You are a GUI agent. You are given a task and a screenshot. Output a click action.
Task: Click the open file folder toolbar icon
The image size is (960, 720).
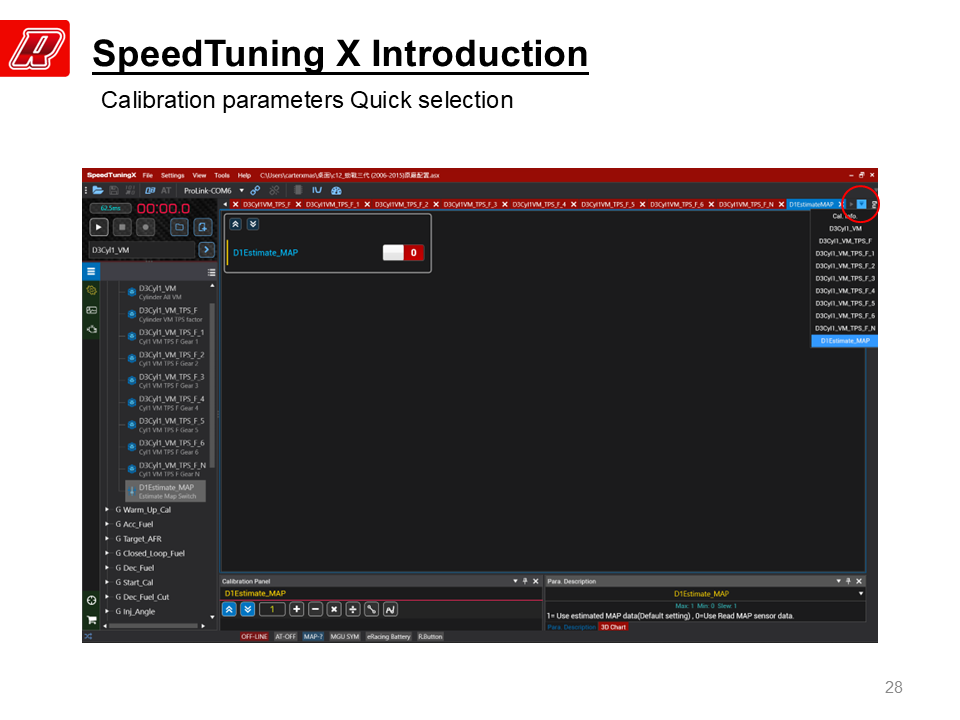(98, 190)
